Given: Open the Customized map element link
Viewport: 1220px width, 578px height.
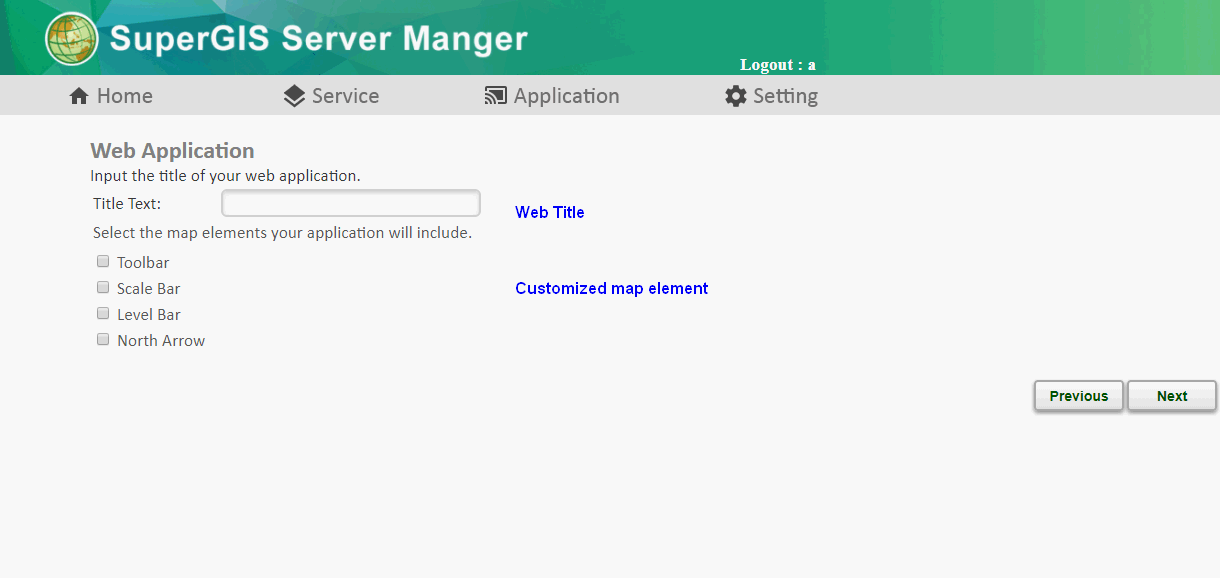Looking at the screenshot, I should (x=612, y=288).
